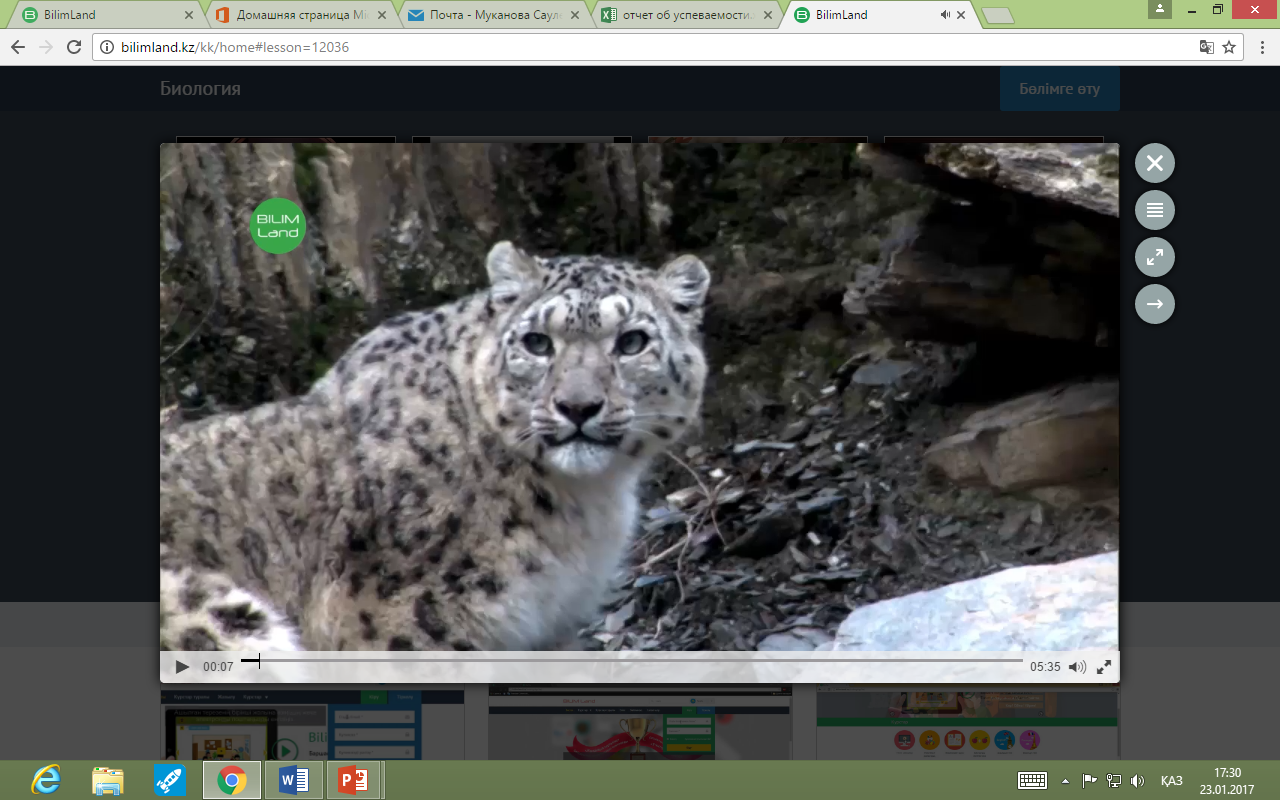Click the video progress bar
The height and width of the screenshot is (800, 1280).
[x=632, y=661]
